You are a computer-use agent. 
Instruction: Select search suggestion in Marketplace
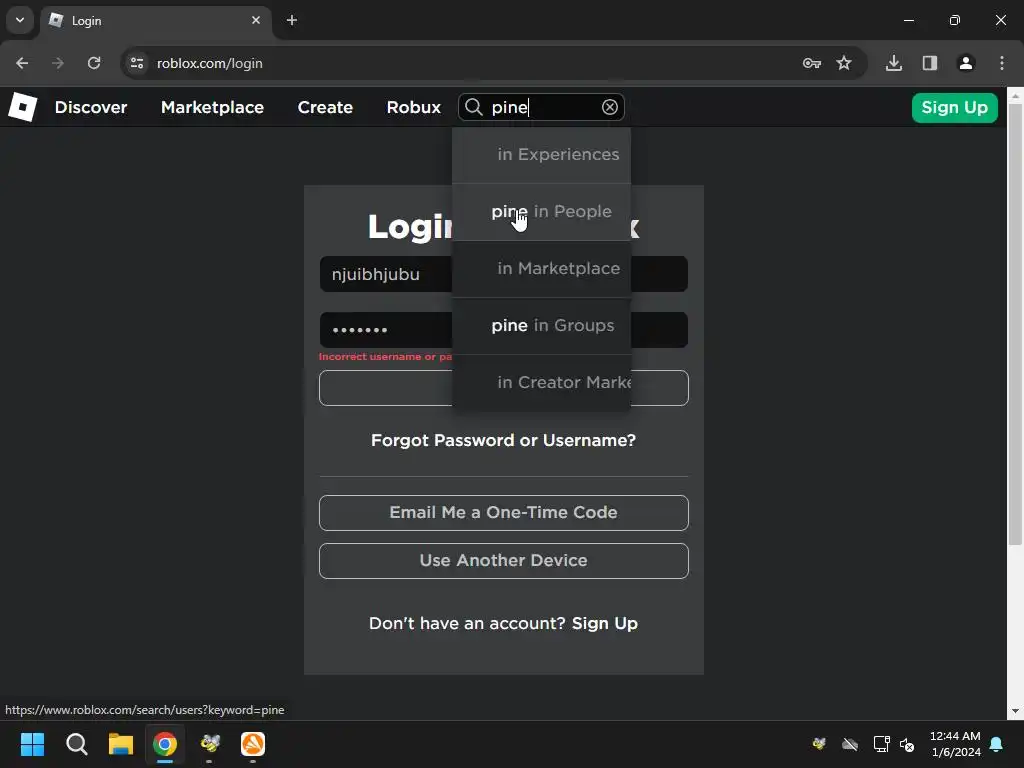pos(541,268)
